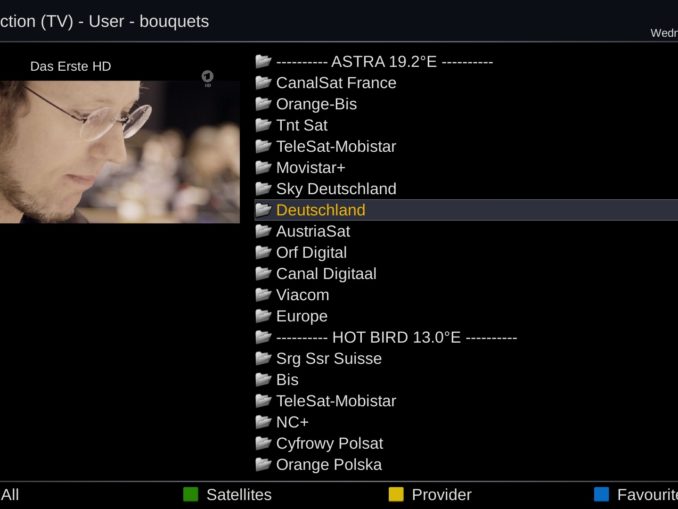The width and height of the screenshot is (678, 509).
Task: Click the folder icon beside Orange-Bis
Action: 263,103
